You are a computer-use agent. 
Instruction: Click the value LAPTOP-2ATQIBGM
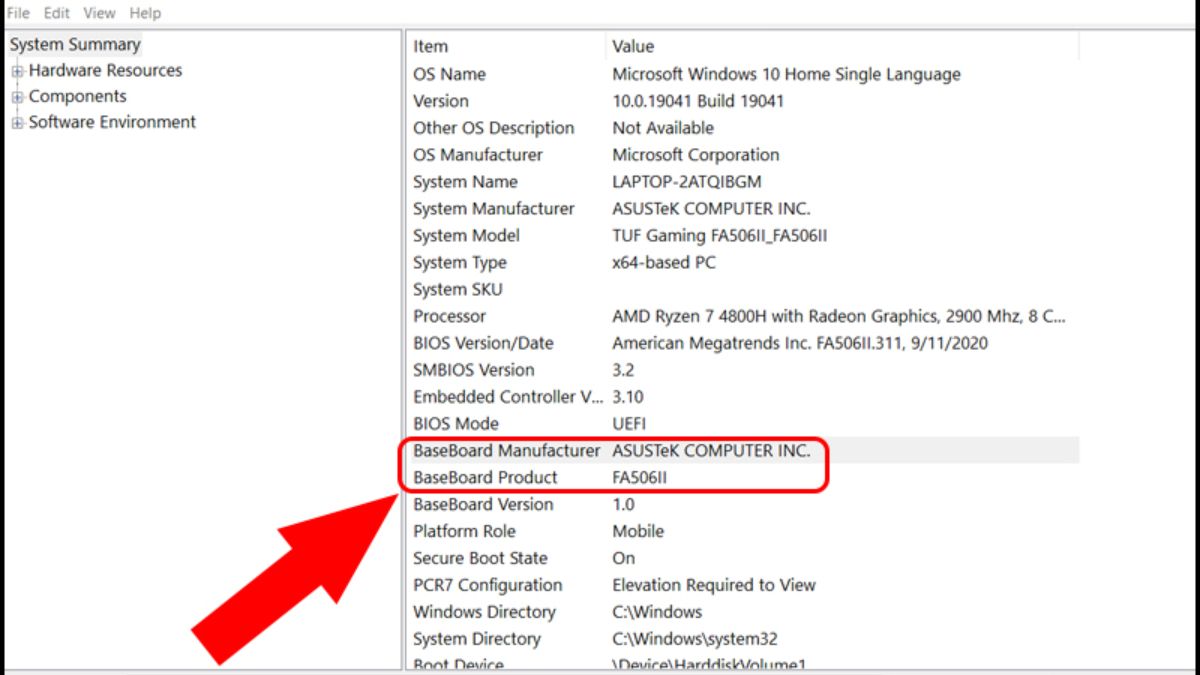point(686,182)
